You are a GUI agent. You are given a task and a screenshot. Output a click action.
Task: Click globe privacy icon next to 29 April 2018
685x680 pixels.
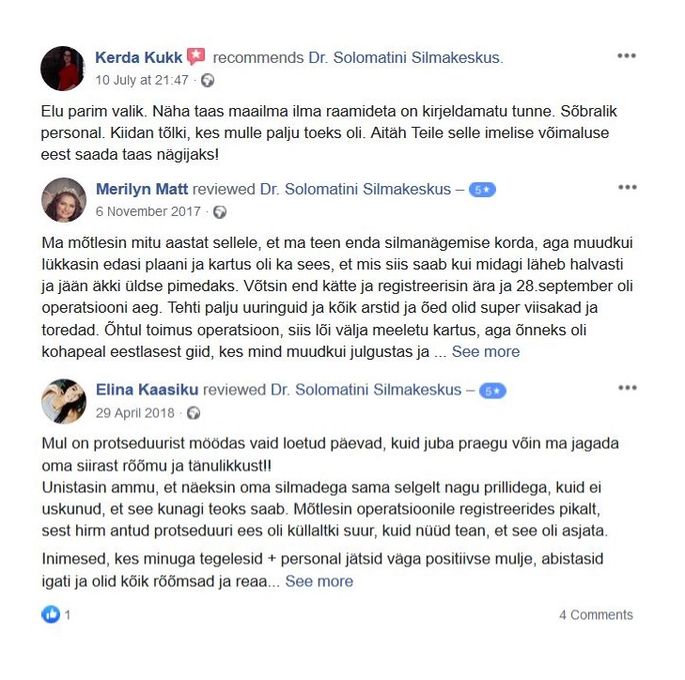click(194, 413)
